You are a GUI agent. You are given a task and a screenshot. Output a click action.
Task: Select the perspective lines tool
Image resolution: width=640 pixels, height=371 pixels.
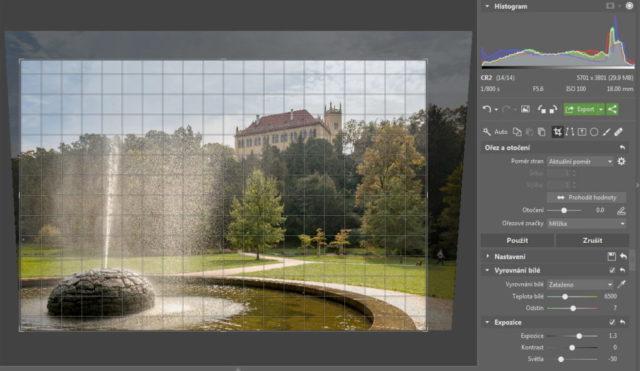569,132
